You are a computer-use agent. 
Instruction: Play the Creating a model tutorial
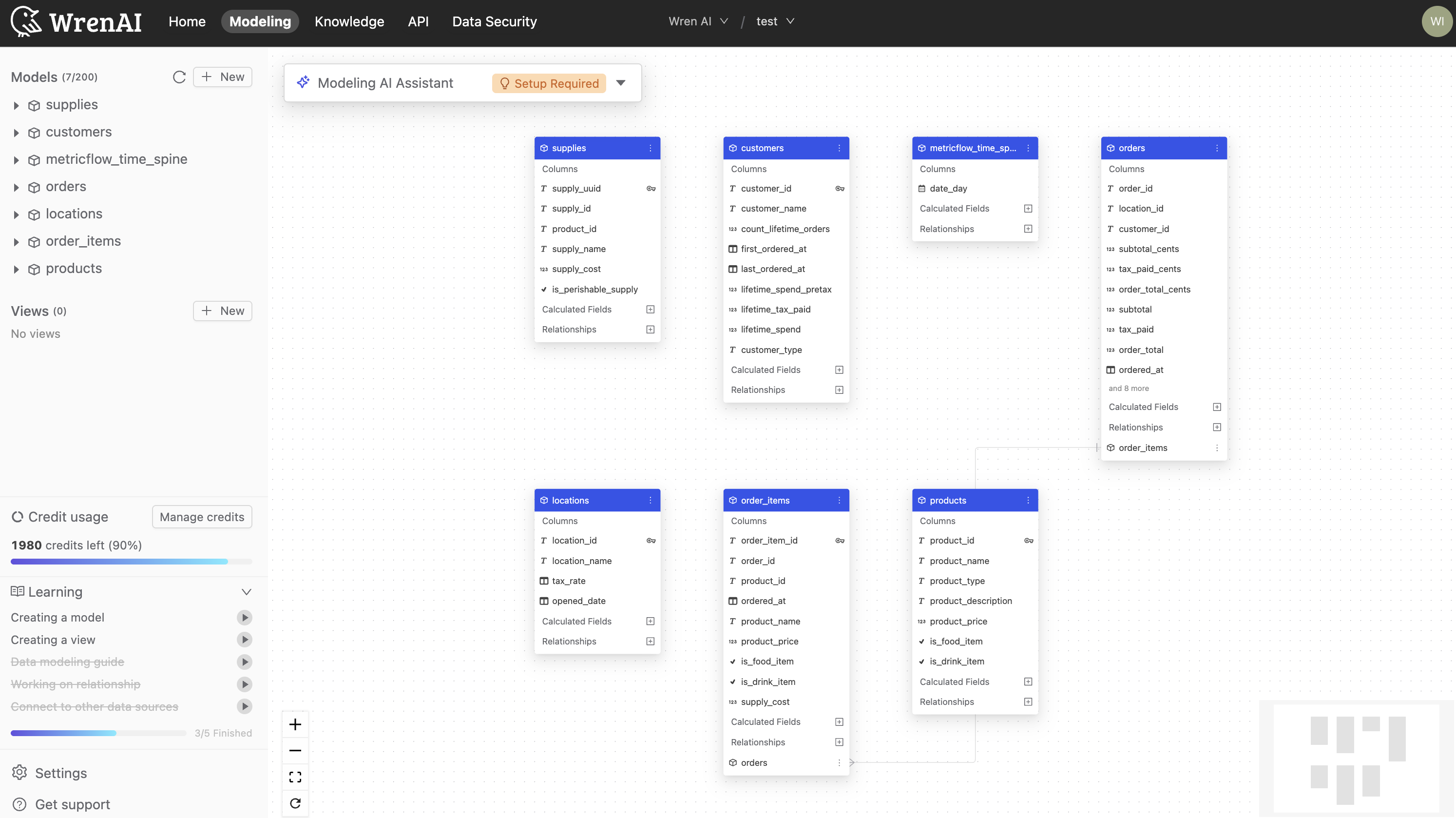(244, 617)
